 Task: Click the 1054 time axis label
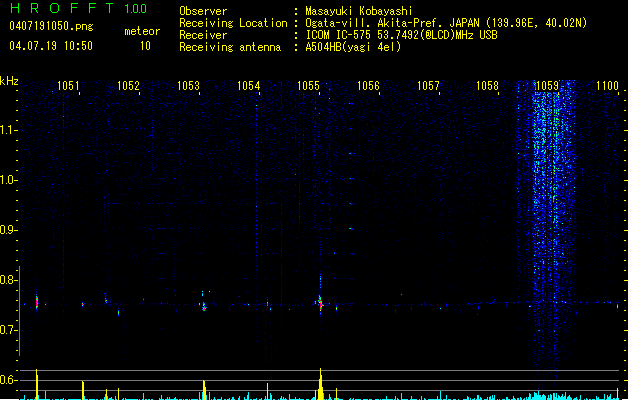click(248, 86)
